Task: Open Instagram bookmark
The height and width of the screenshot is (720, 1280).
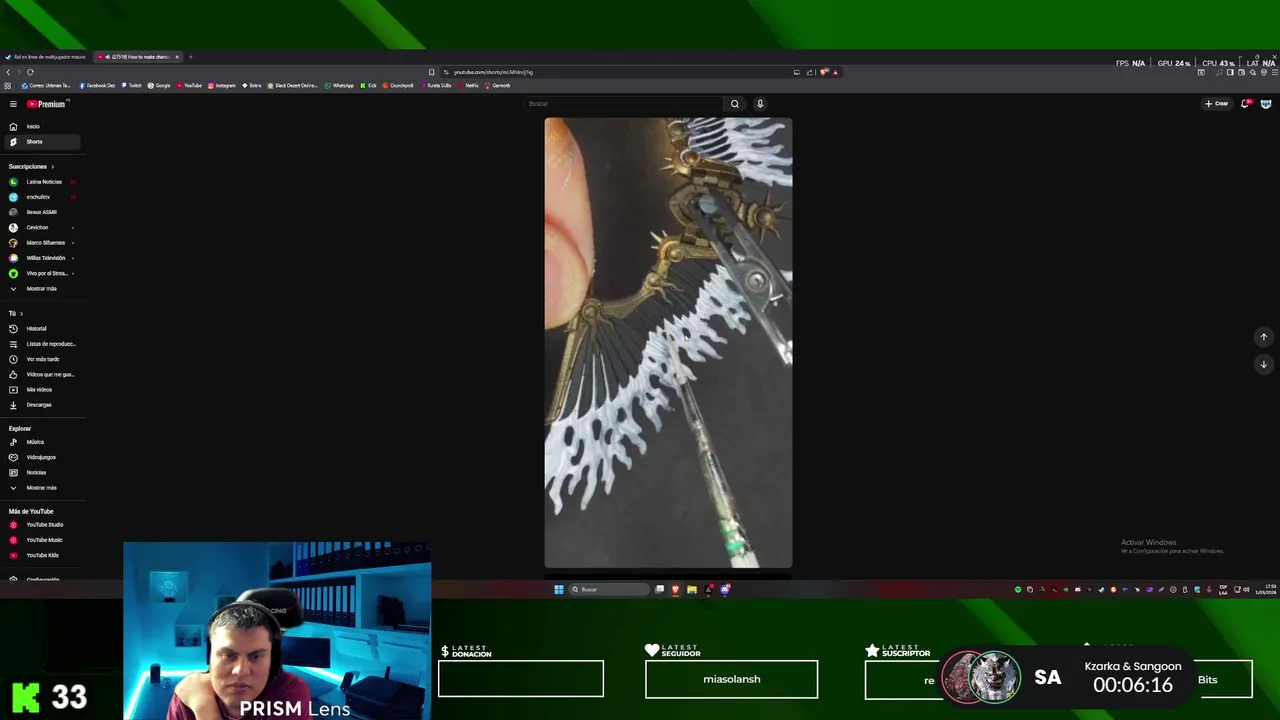Action: click(x=222, y=86)
